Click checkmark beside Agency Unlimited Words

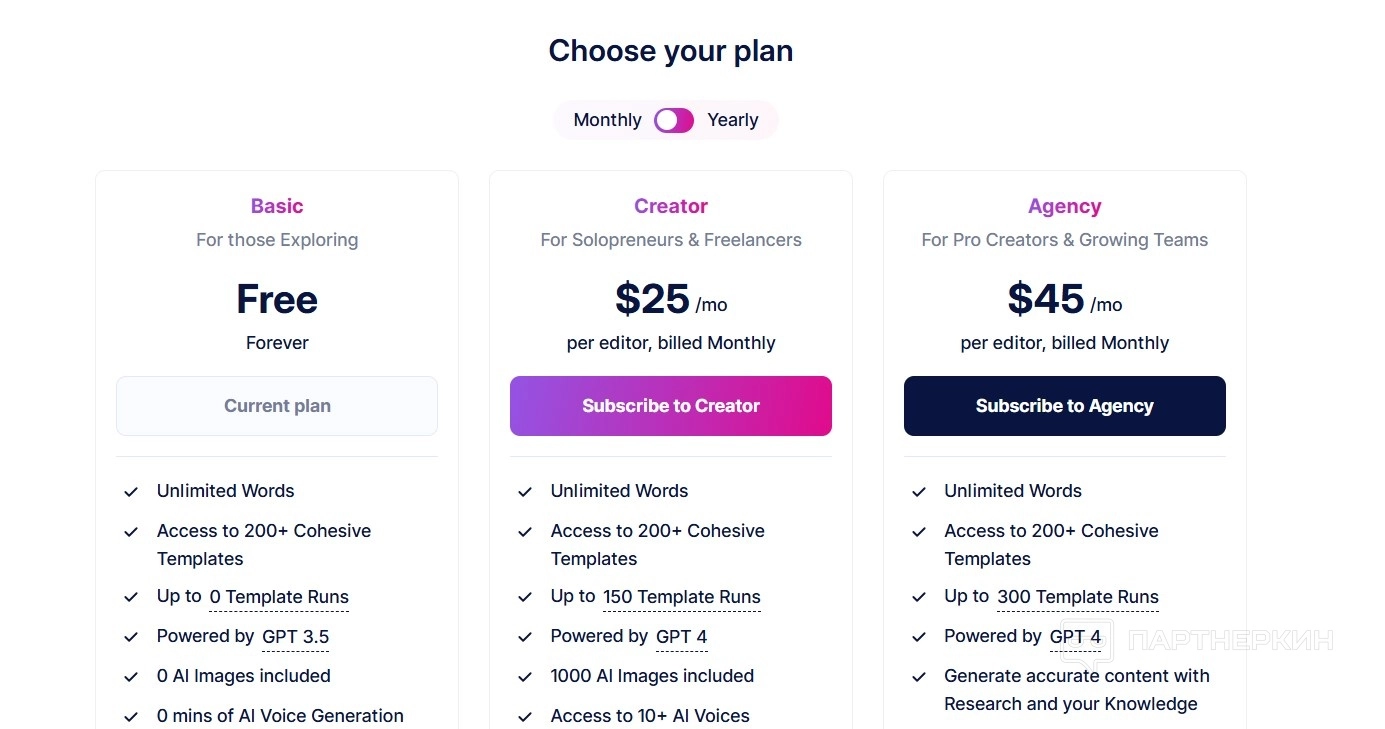pos(919,492)
